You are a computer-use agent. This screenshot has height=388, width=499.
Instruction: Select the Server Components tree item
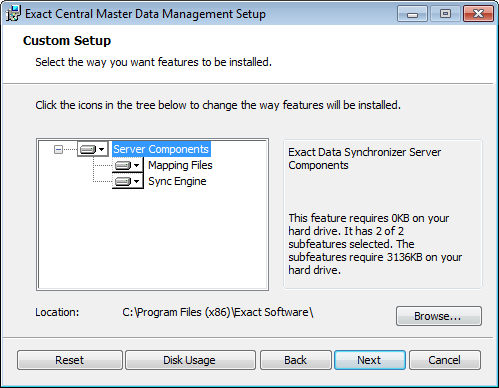(x=161, y=149)
